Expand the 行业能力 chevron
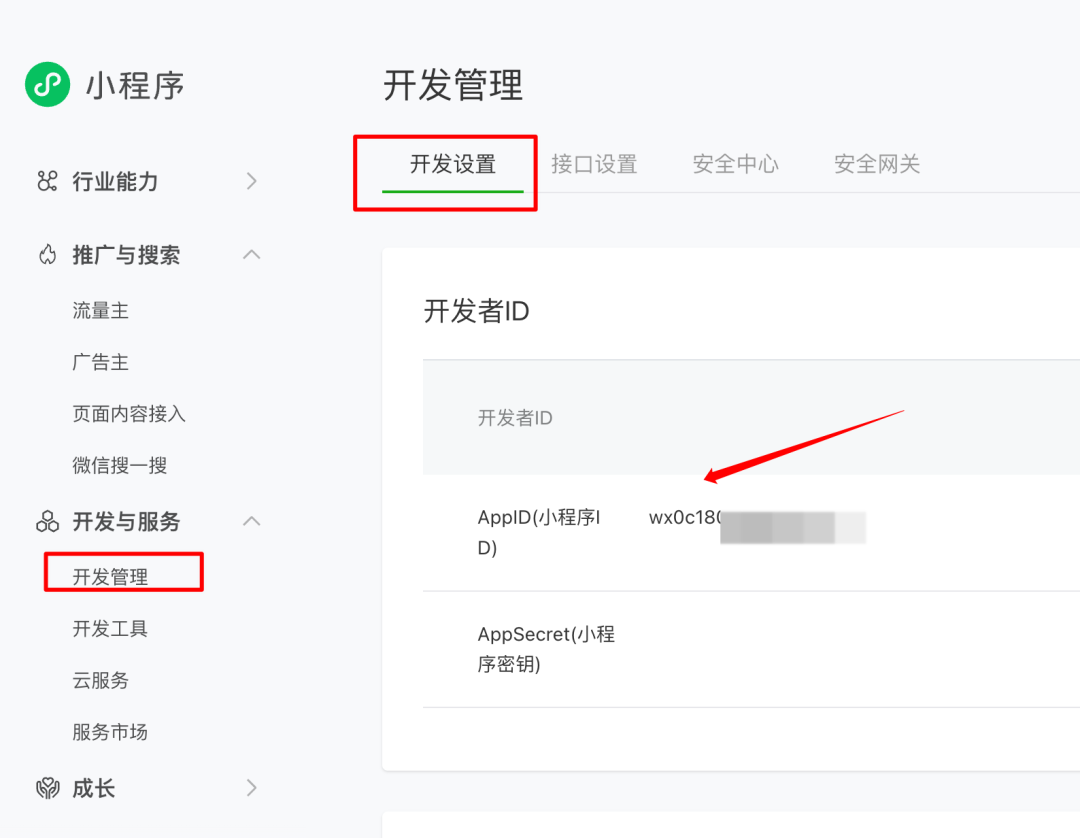This screenshot has width=1080, height=838. pyautogui.click(x=251, y=181)
